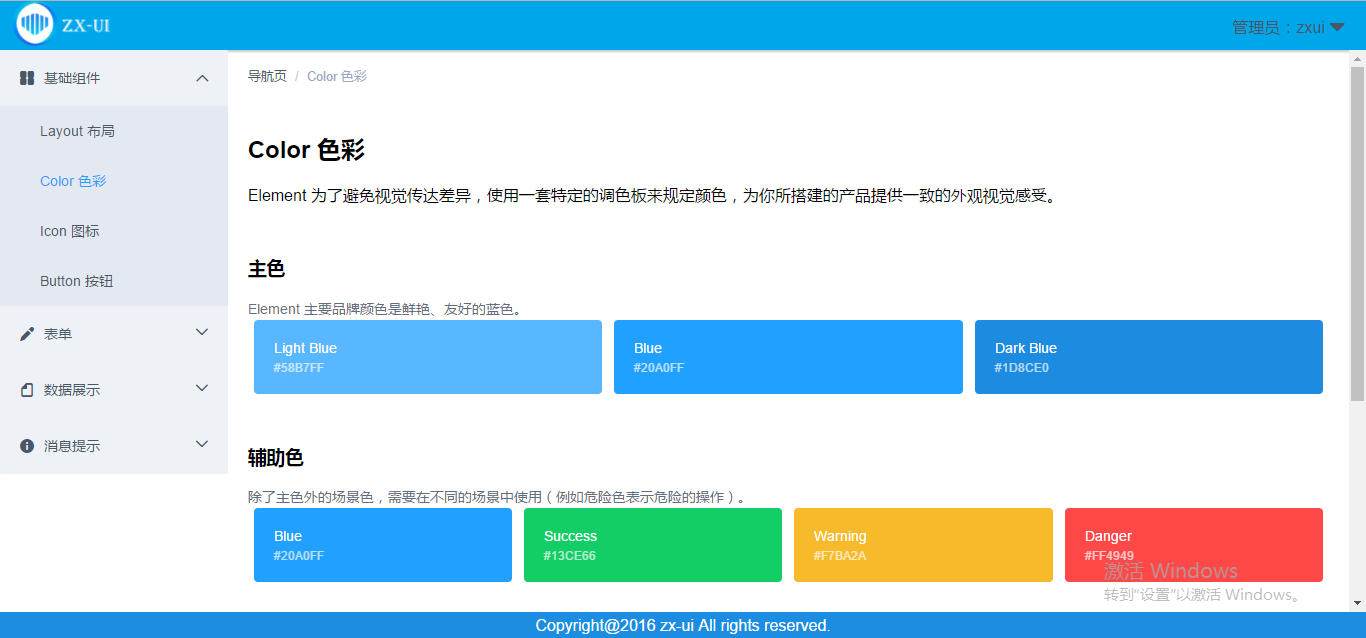Click the pencil icon beside 表单

(x=27, y=334)
